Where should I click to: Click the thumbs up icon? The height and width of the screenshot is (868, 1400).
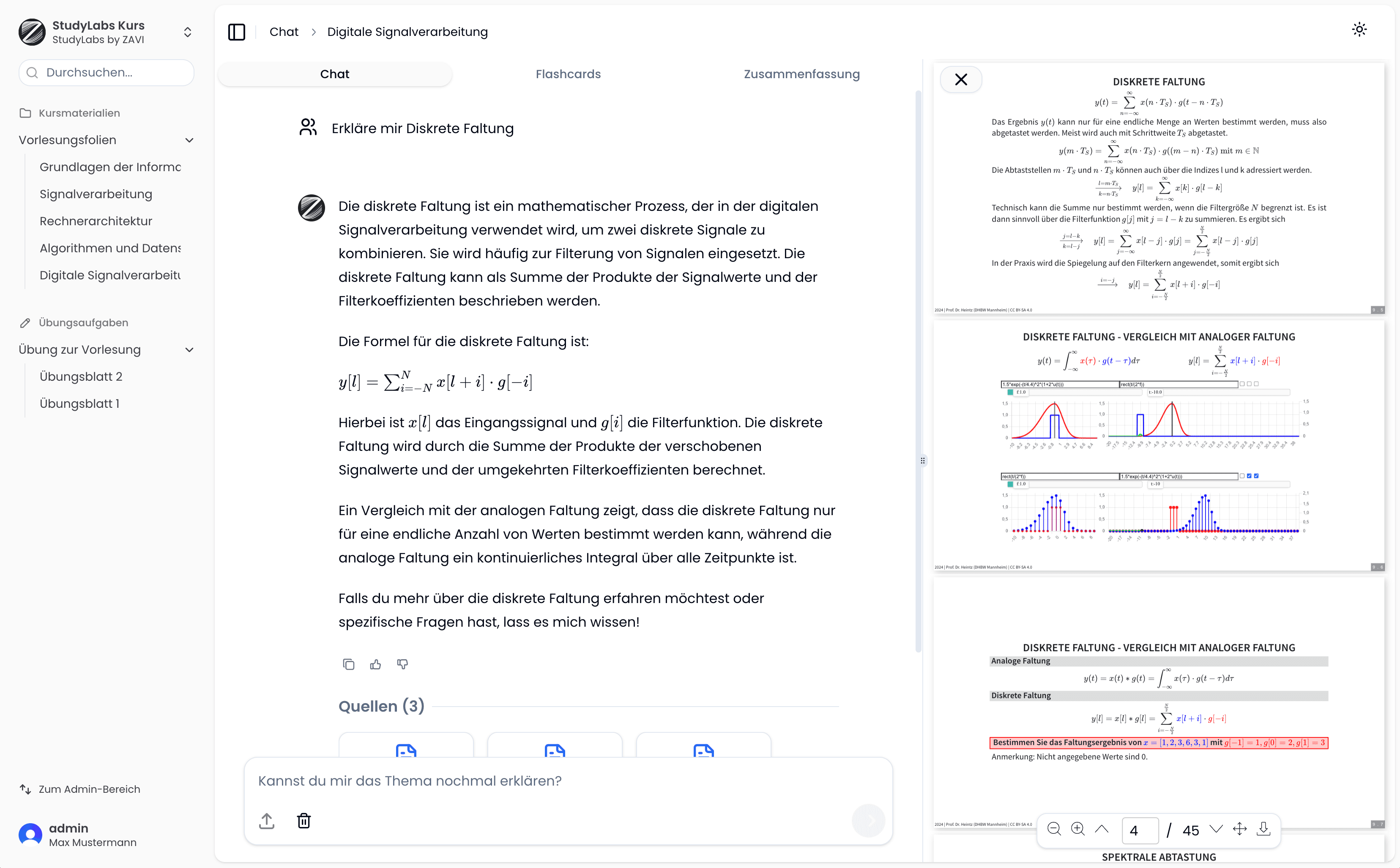click(376, 664)
